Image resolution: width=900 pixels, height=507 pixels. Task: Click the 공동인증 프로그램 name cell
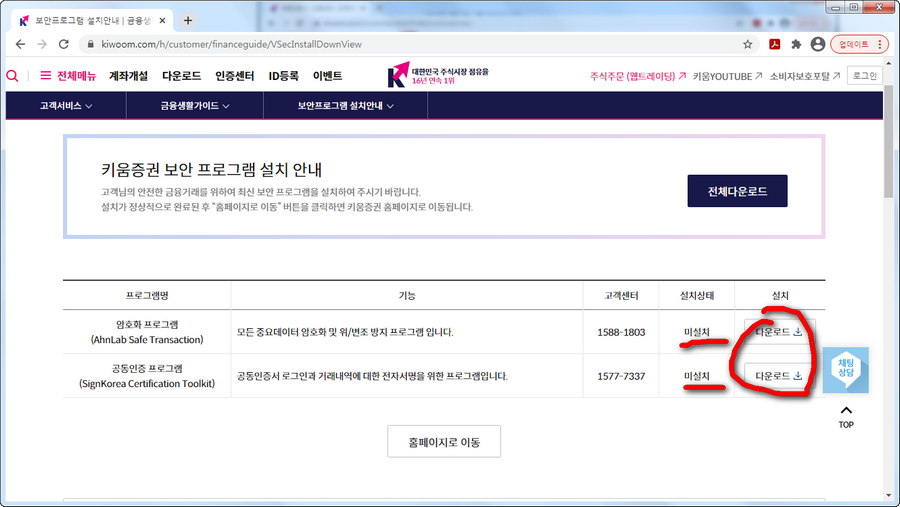pos(147,376)
